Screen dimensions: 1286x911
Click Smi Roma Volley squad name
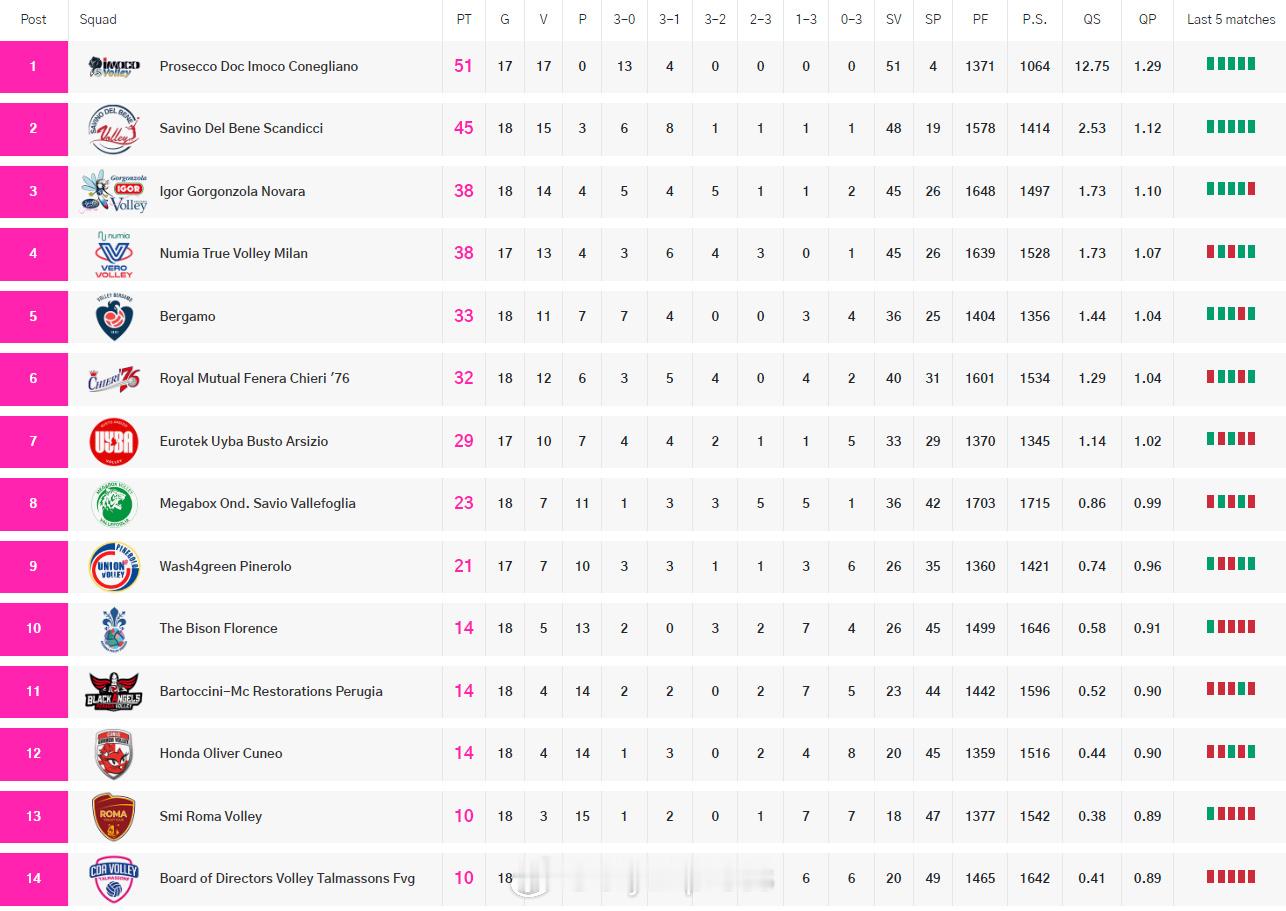(x=211, y=816)
